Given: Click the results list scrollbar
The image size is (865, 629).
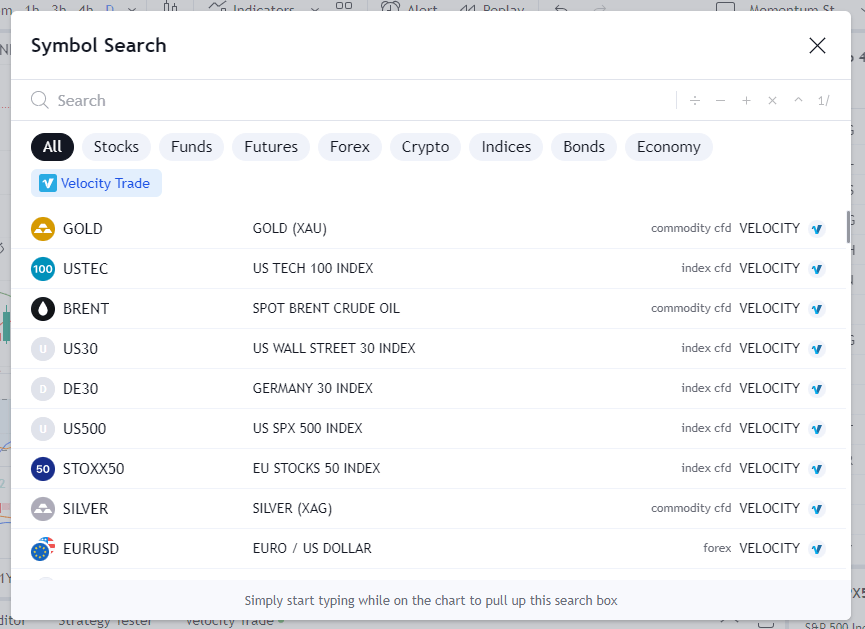Looking at the screenshot, I should click(x=849, y=227).
